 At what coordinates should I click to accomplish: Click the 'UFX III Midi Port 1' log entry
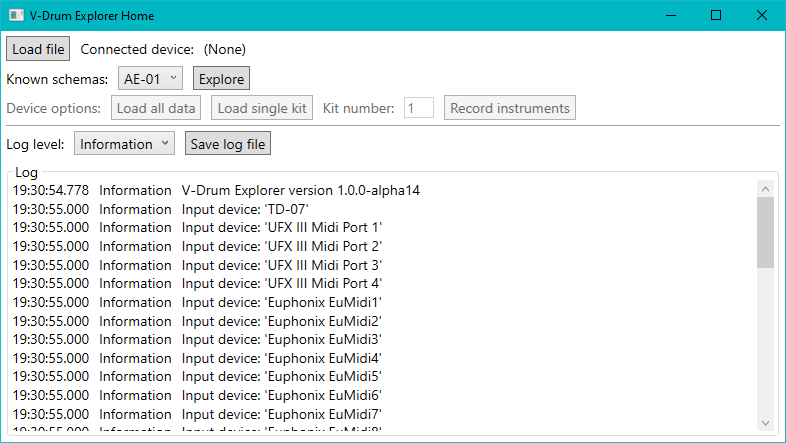click(282, 227)
